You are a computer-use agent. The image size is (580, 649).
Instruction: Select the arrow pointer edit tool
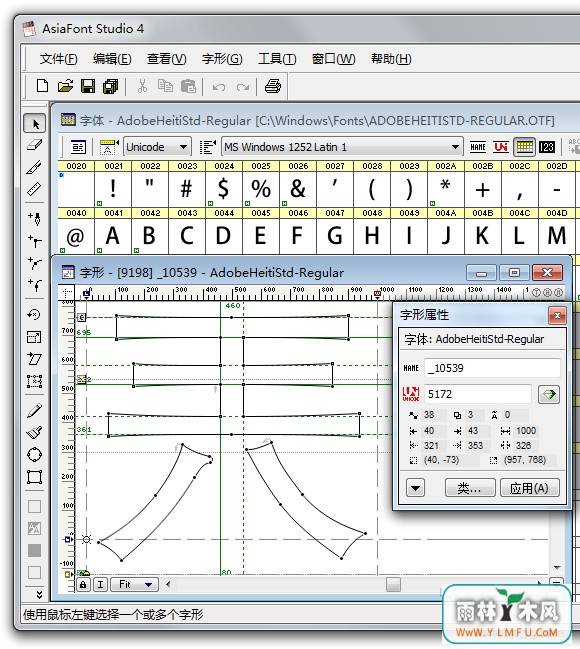(34, 124)
